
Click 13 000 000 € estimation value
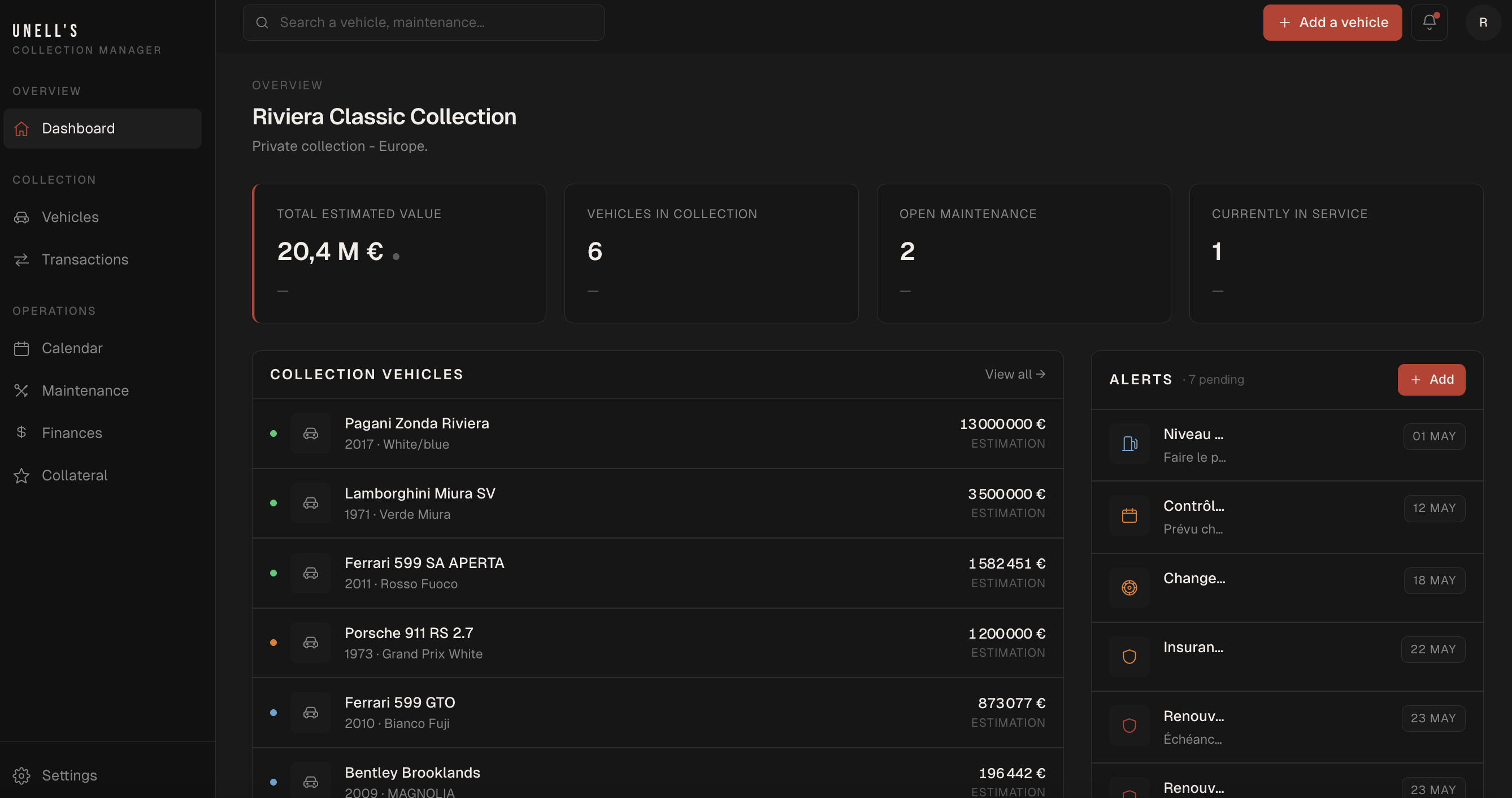[1002, 424]
